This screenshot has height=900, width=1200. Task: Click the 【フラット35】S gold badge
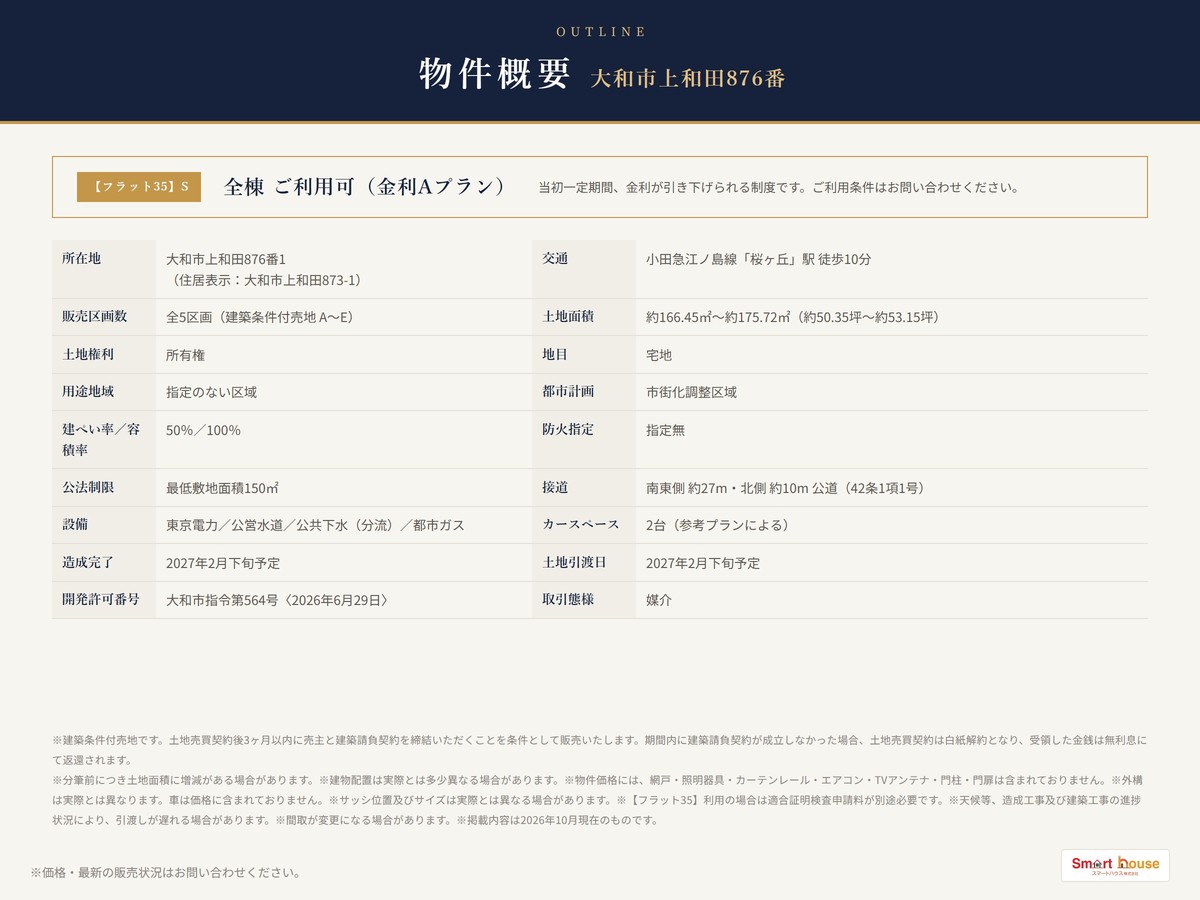coord(139,187)
